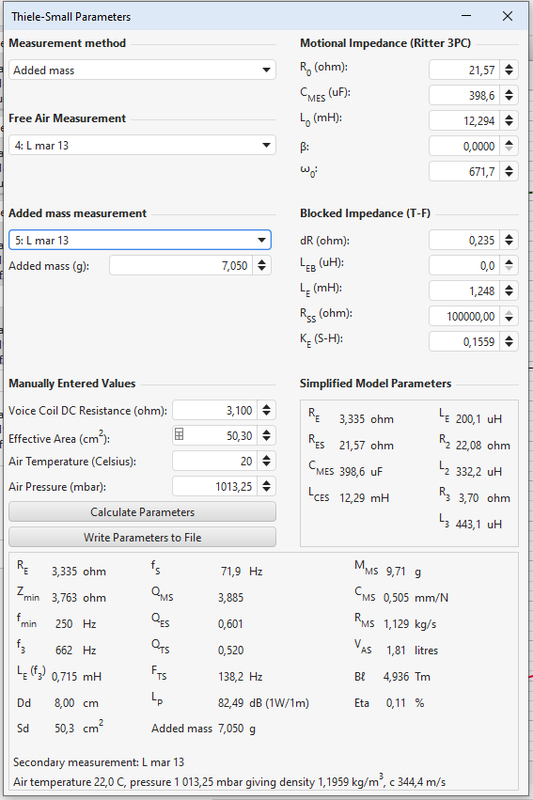
Task: Click the CMS value 0,505 mm/N
Action: (x=416, y=597)
